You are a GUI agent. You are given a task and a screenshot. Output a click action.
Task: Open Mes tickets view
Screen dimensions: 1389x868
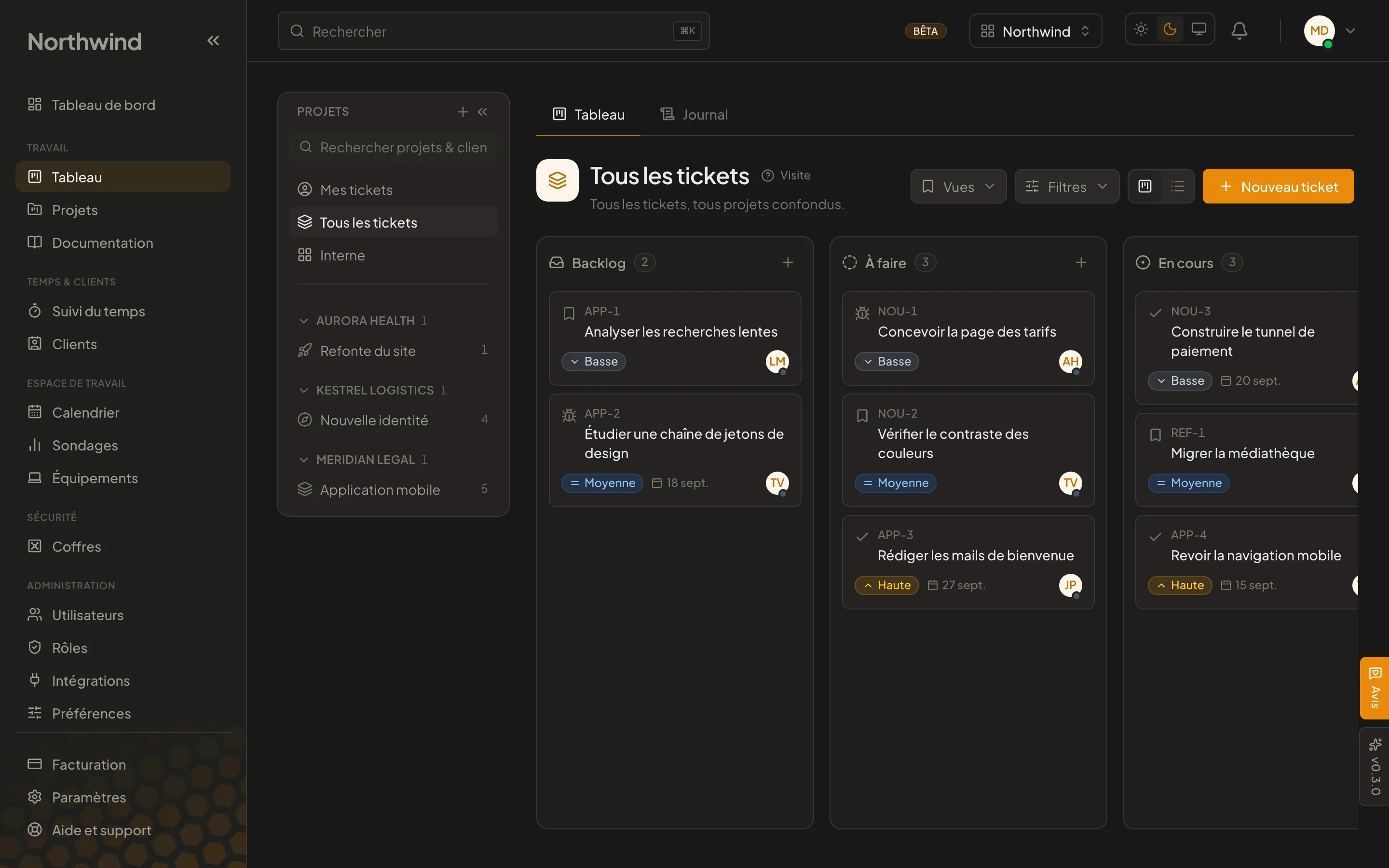tap(393, 190)
